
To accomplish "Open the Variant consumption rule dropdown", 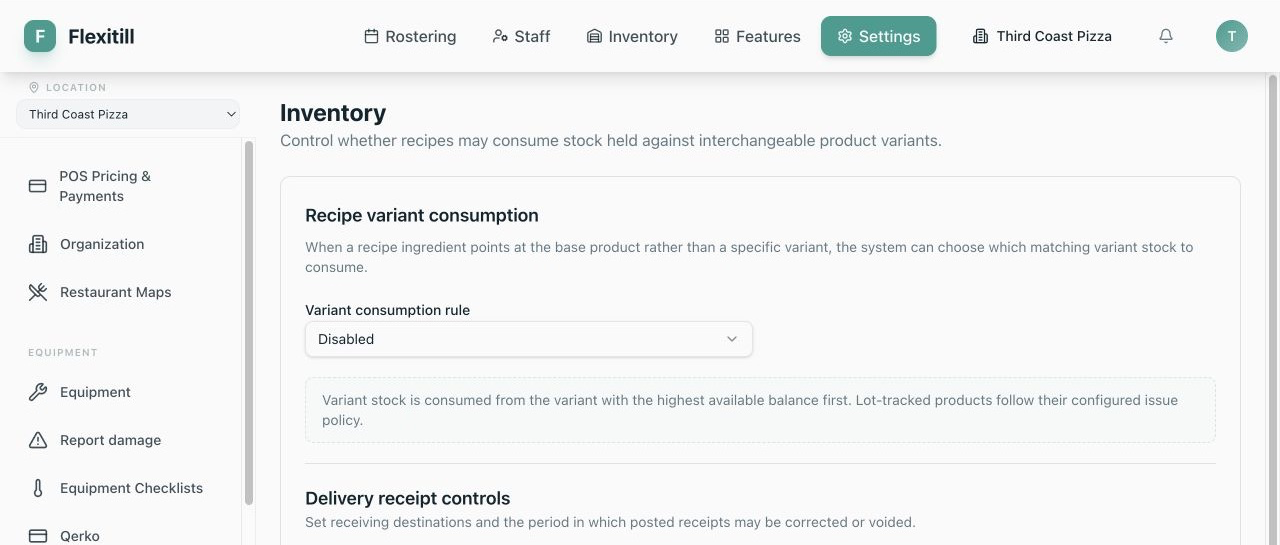I will [x=529, y=339].
